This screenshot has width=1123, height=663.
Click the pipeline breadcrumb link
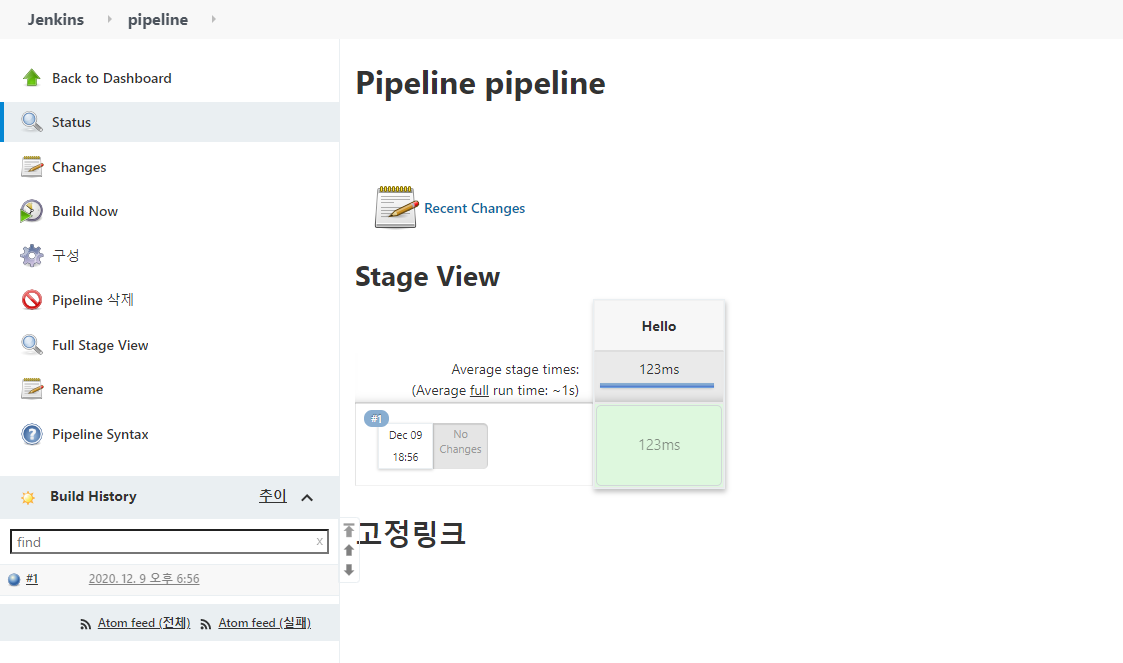158,19
